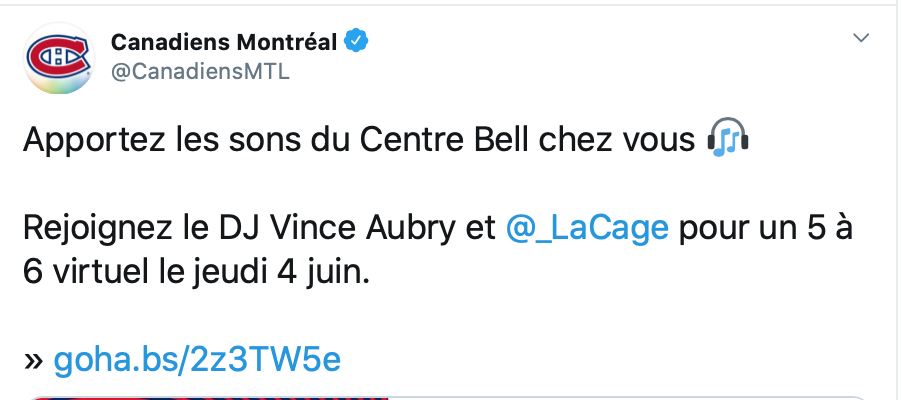Click the @CanadiensMTL handle

200,73
